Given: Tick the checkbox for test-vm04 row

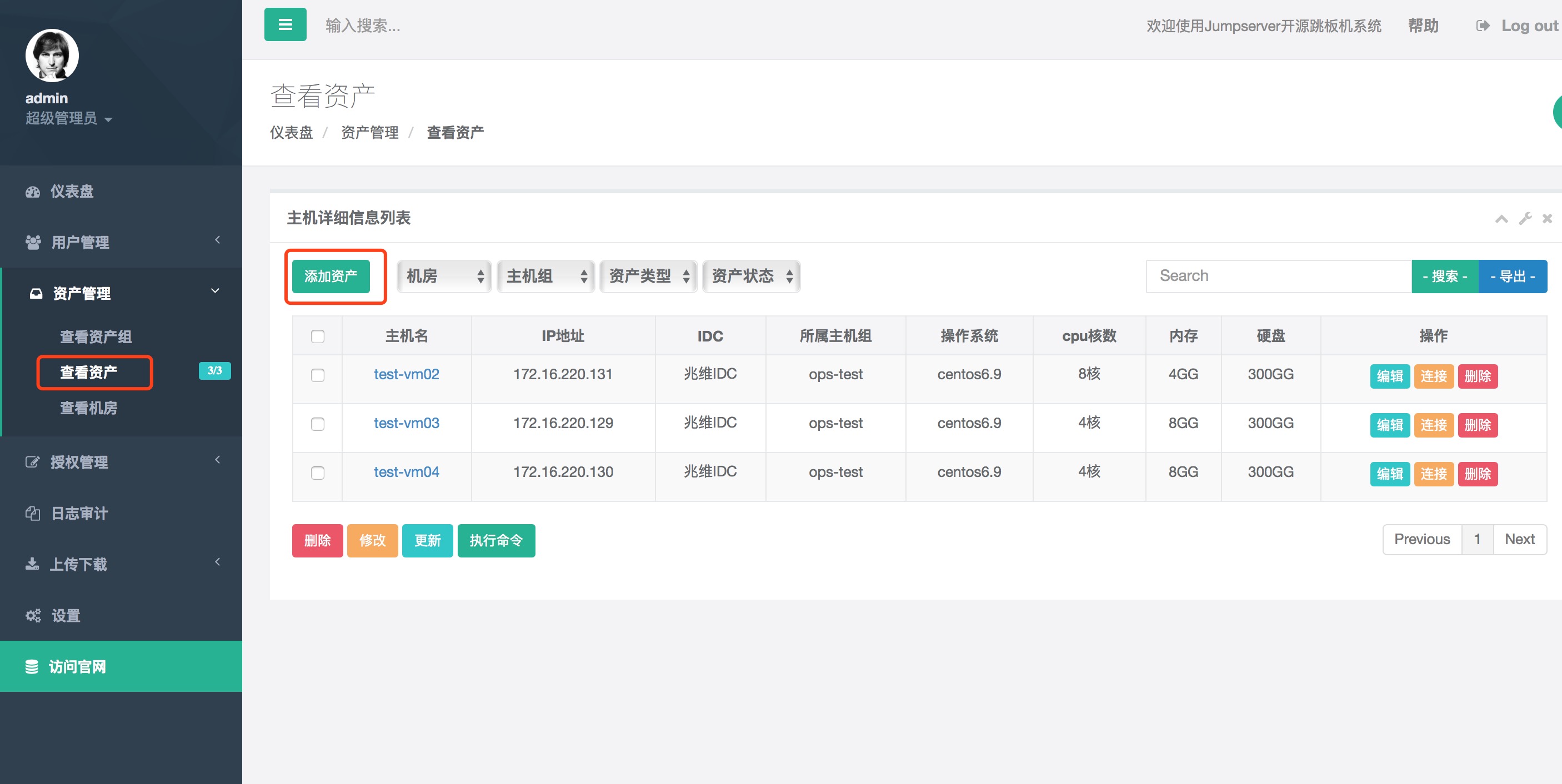Looking at the screenshot, I should [x=317, y=473].
